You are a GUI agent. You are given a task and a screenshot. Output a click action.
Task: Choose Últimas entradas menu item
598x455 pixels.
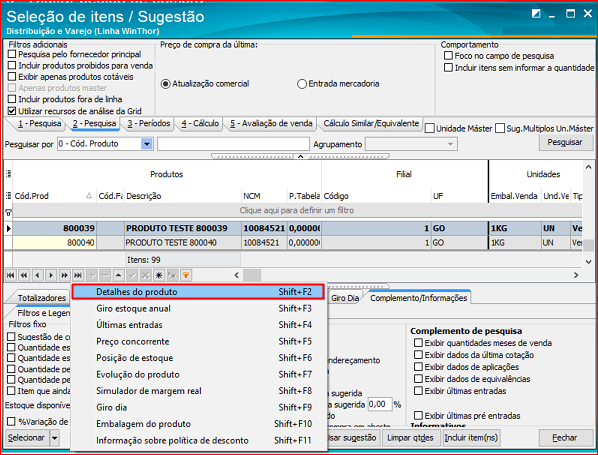coord(198,325)
